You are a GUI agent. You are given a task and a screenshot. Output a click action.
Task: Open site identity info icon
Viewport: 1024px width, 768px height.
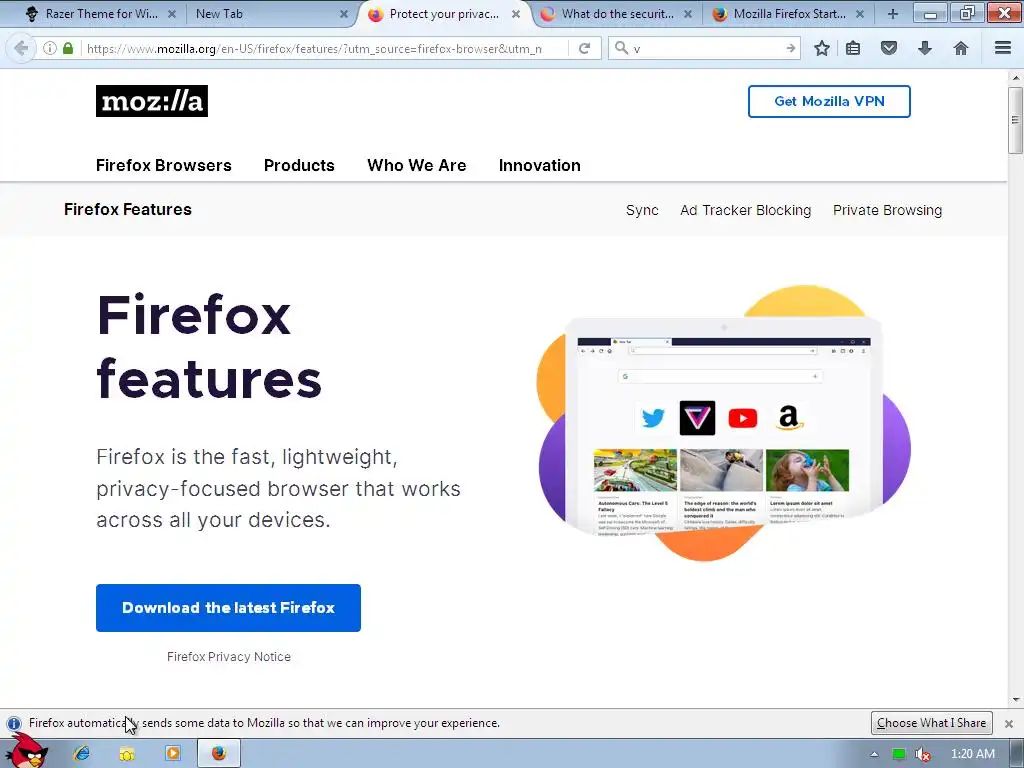[x=50, y=48]
